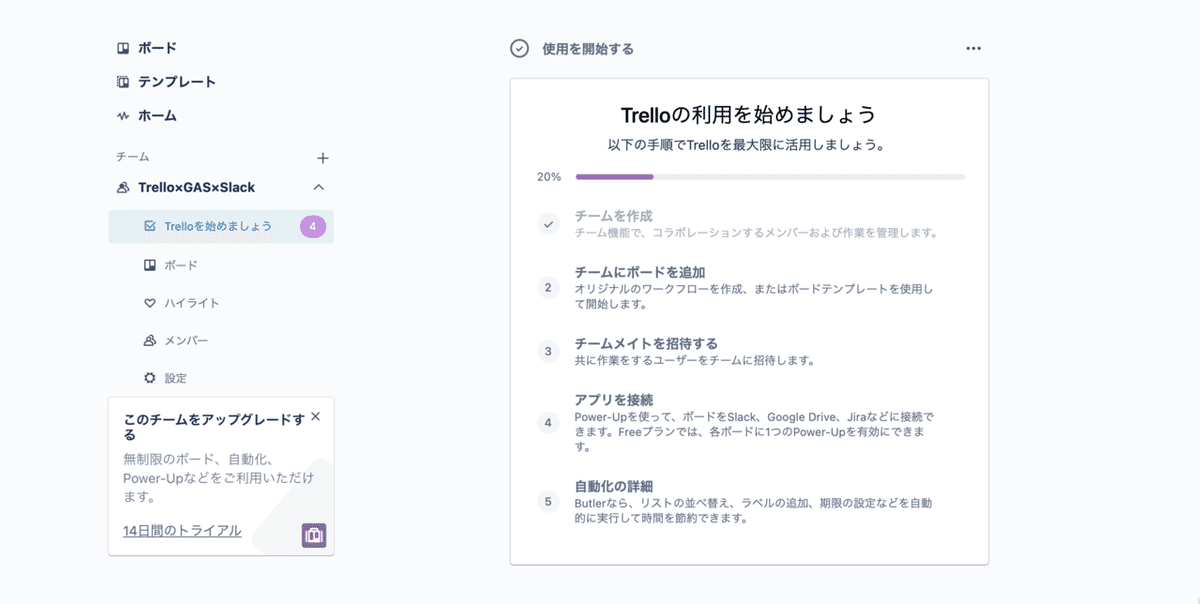The width and height of the screenshot is (1200, 604).
Task: Toggle the チームを作成 completed checkmark
Action: pyautogui.click(x=548, y=226)
